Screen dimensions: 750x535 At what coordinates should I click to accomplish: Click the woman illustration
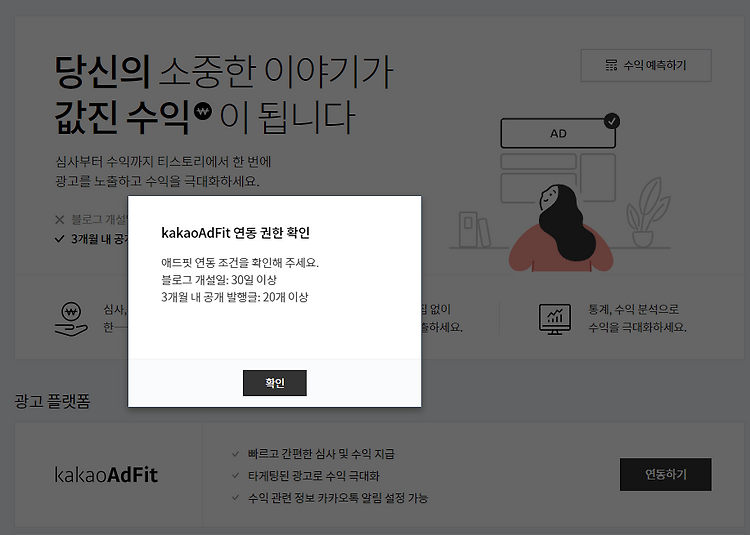point(561,228)
